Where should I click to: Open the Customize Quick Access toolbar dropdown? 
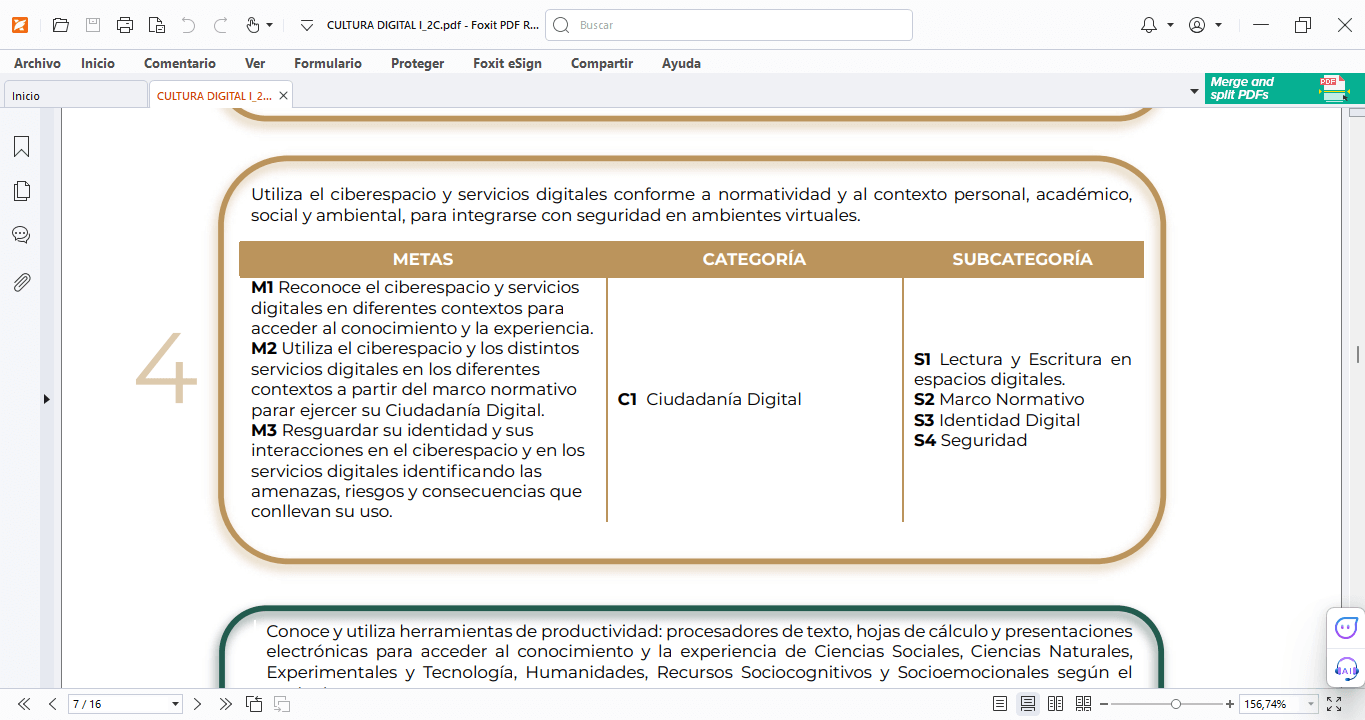pos(307,25)
